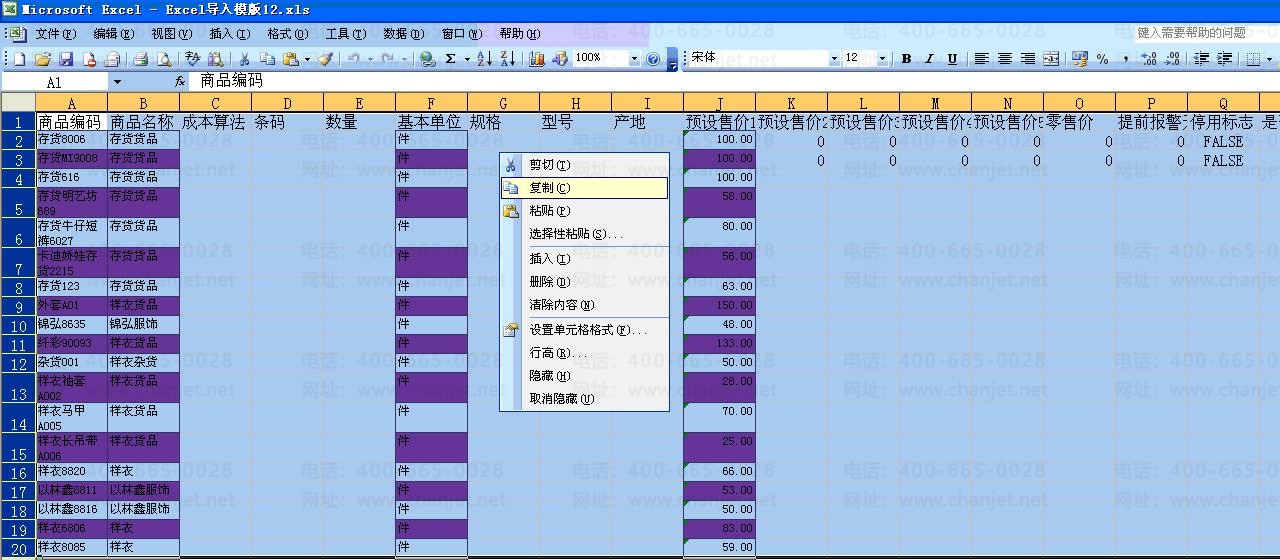This screenshot has height=560, width=1280.
Task: Open the Chart Wizard icon
Action: (537, 60)
